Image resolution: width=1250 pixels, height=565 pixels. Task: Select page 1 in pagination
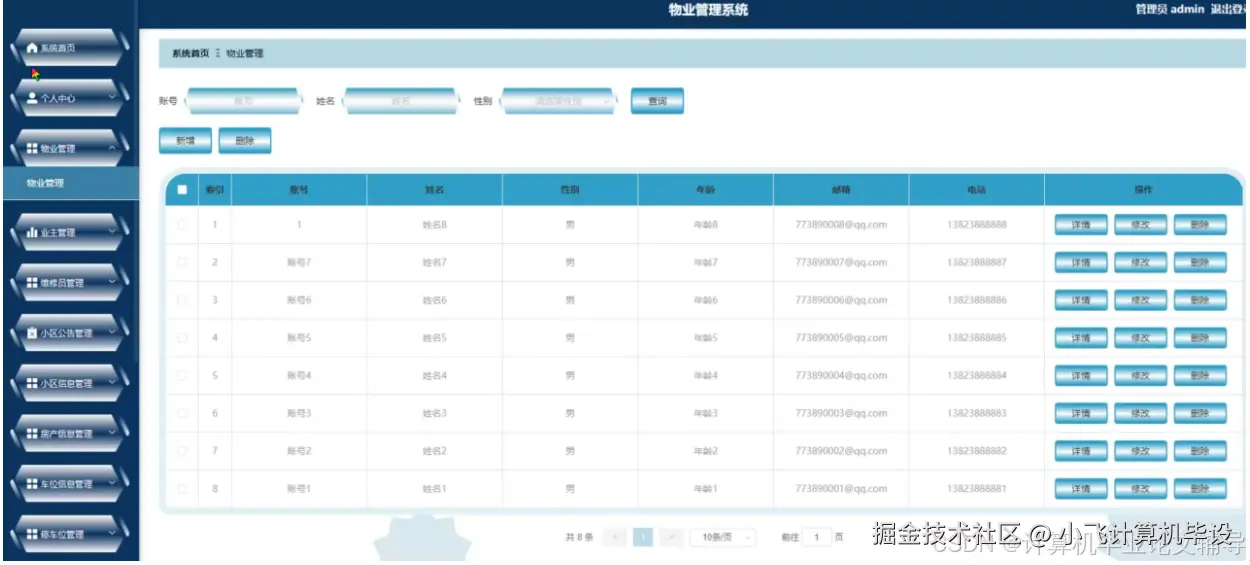pos(643,537)
